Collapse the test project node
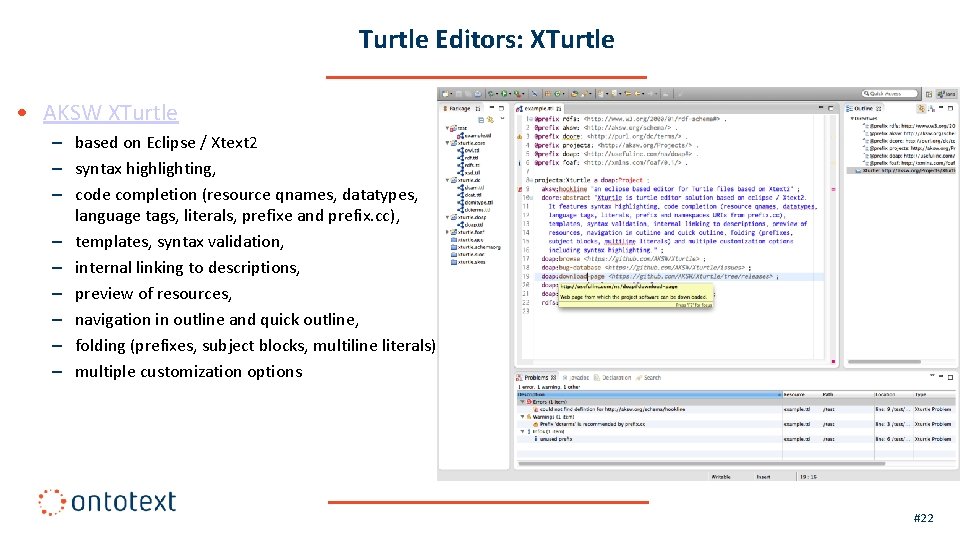This screenshot has height=540, width=960. (447, 128)
